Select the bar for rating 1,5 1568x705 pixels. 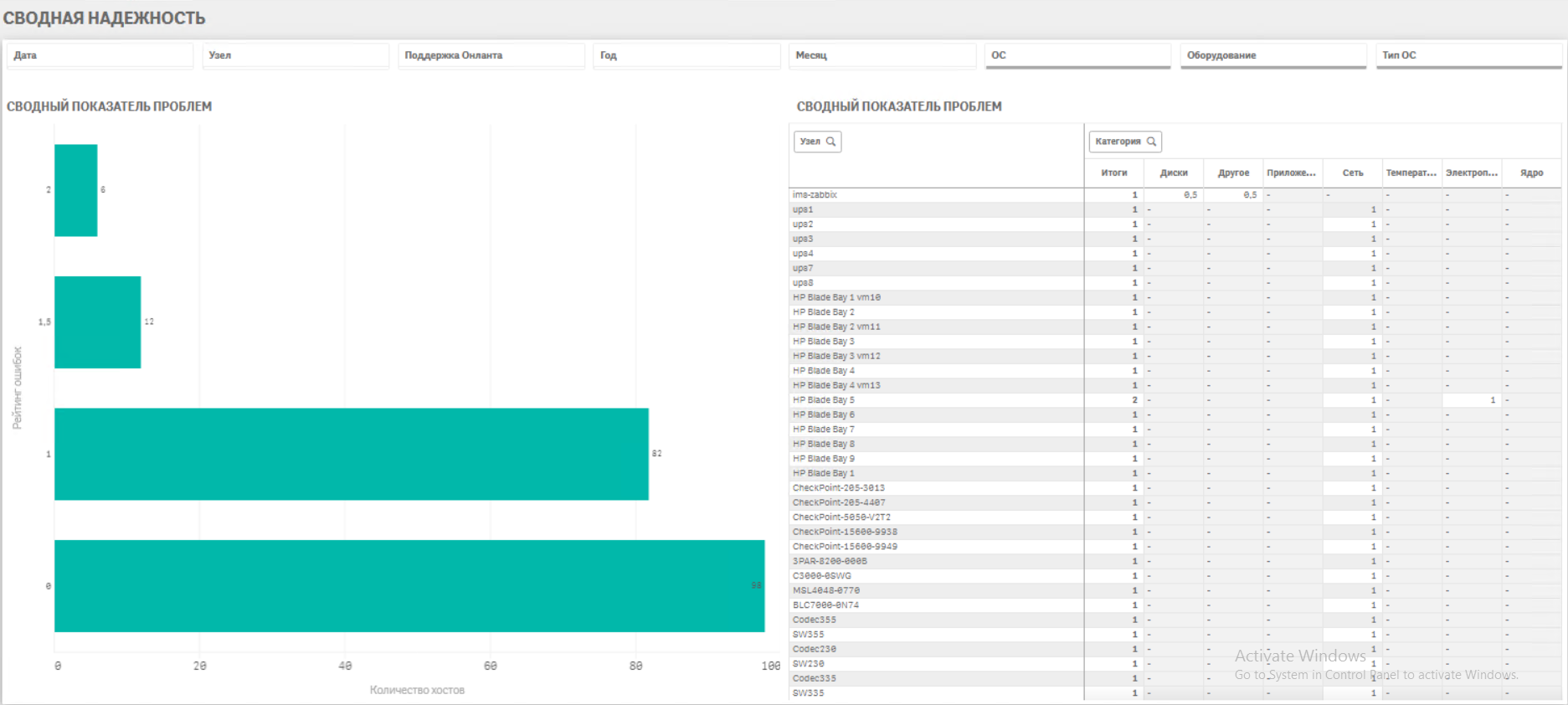coord(98,322)
